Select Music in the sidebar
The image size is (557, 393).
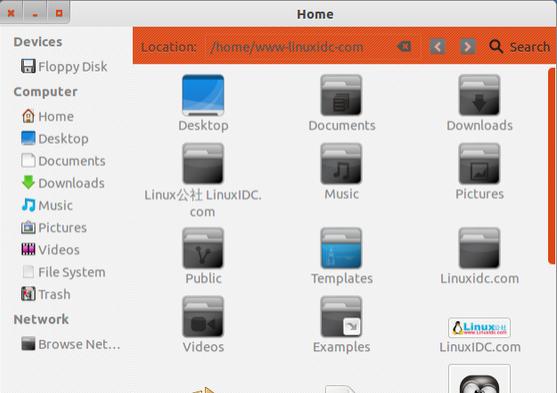click(47, 205)
